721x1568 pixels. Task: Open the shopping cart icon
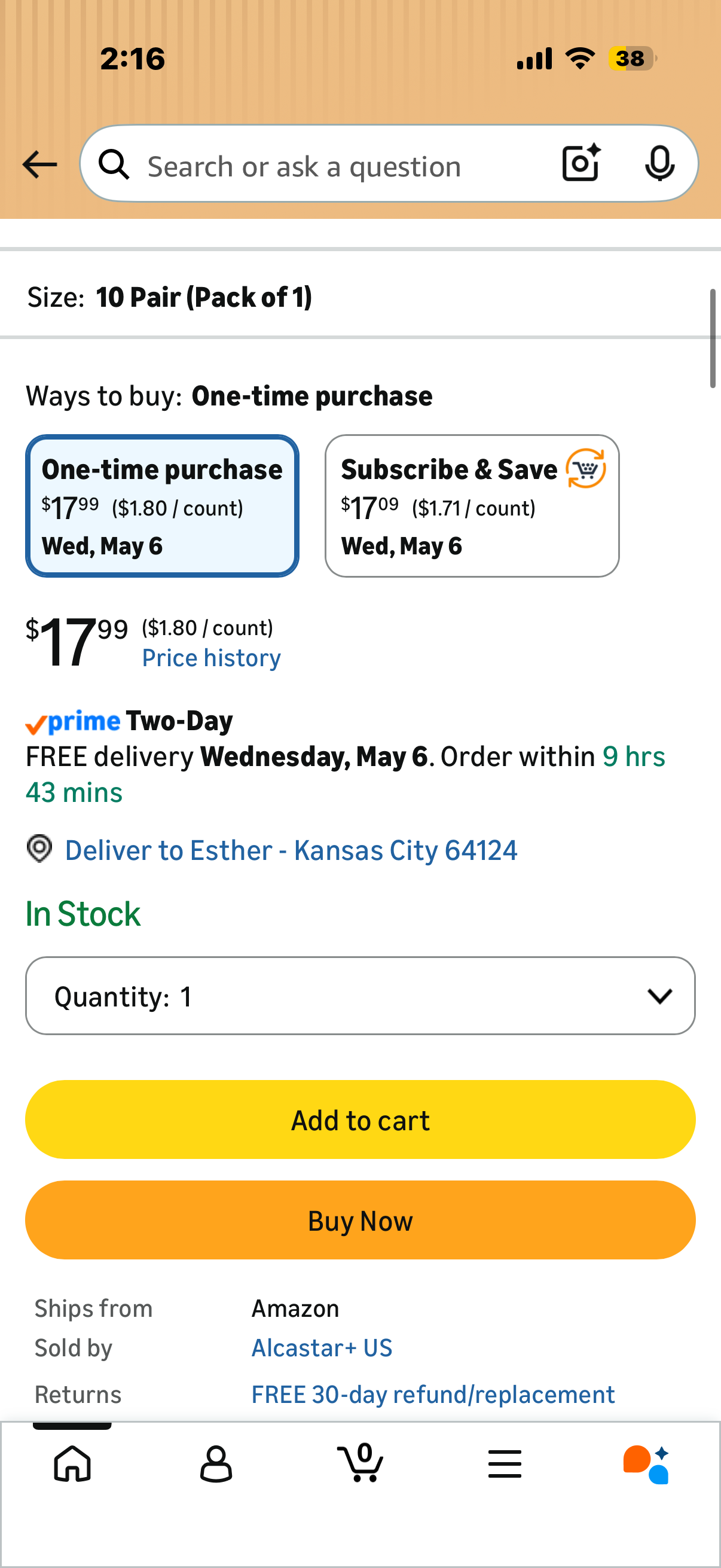coord(360,1462)
